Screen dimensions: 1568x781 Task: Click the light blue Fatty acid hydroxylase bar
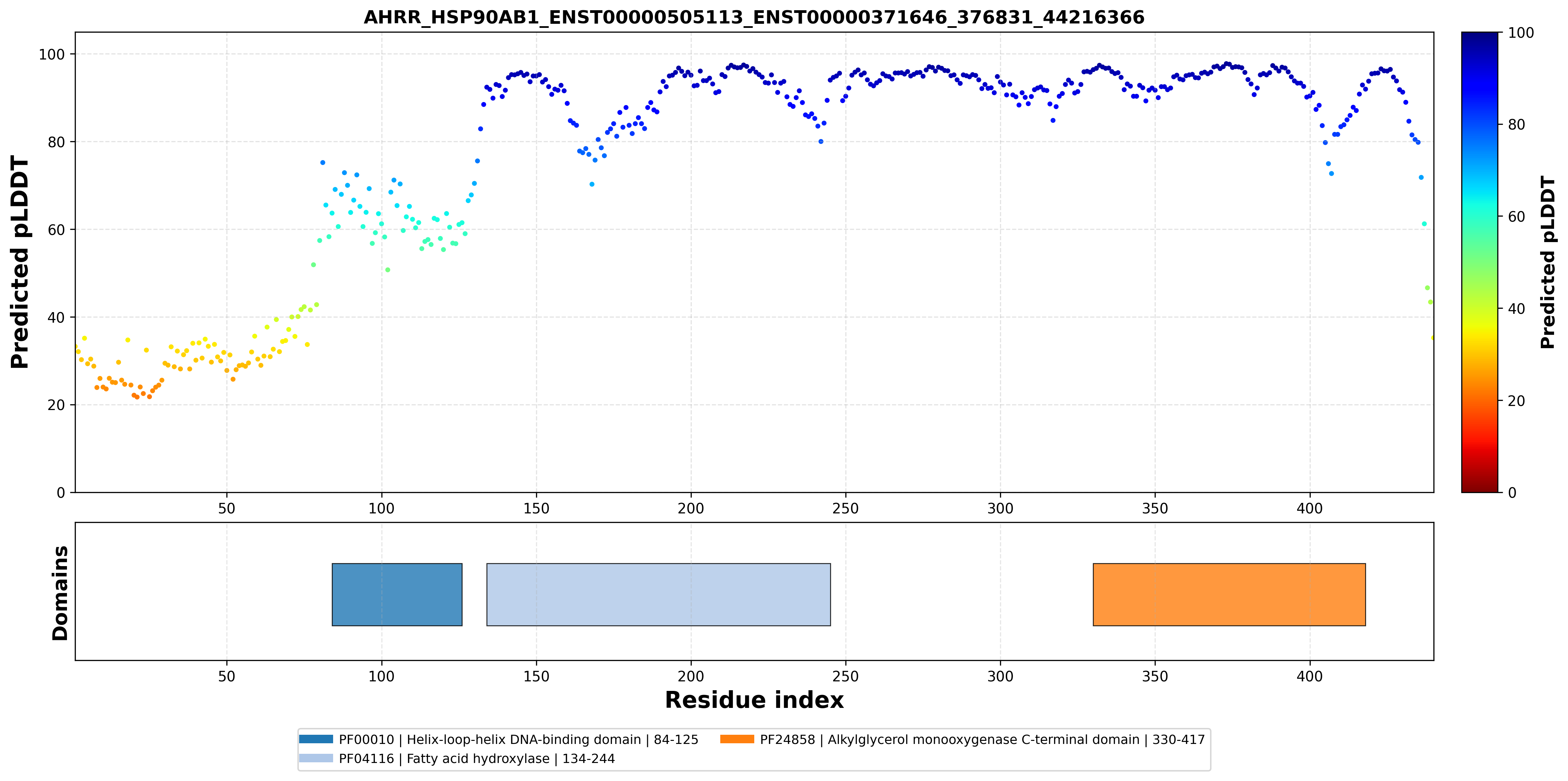pyautogui.click(x=659, y=594)
